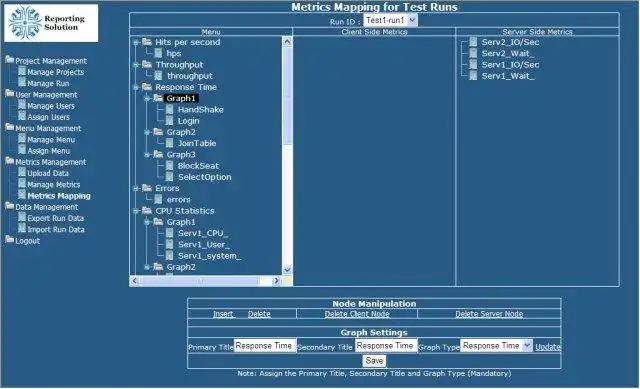
Task: Collapse Graph1 under Response Time
Action: (x=147, y=98)
